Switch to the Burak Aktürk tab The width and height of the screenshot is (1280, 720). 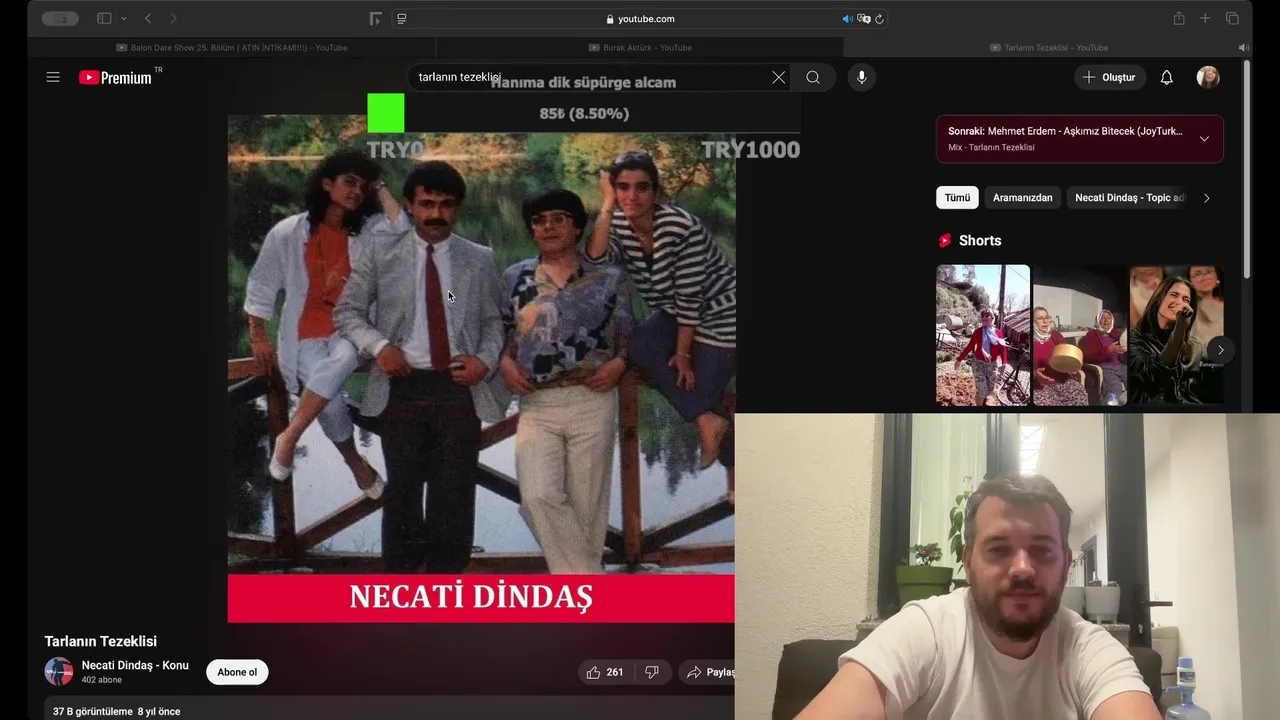pos(640,47)
